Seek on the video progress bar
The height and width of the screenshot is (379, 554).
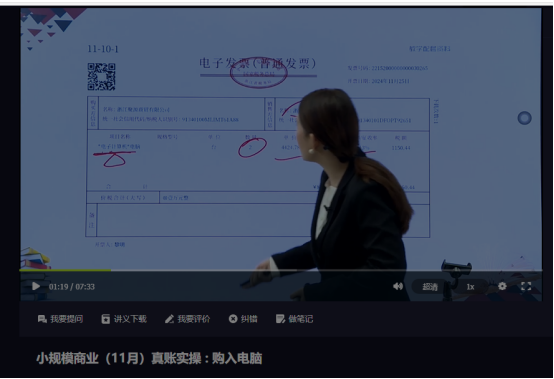pos(281,270)
